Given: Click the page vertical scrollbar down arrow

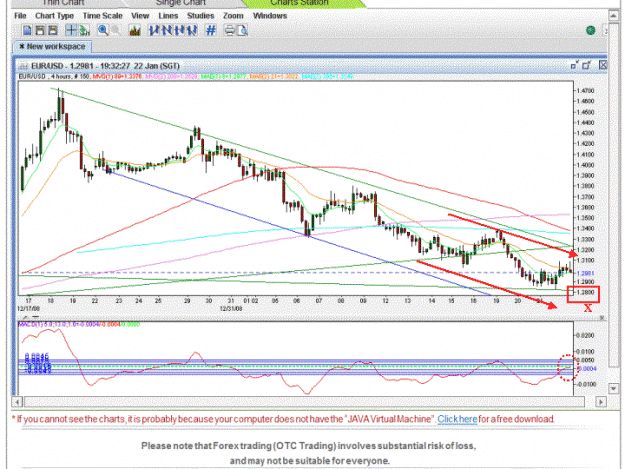Looking at the screenshot, I should 613,388.
